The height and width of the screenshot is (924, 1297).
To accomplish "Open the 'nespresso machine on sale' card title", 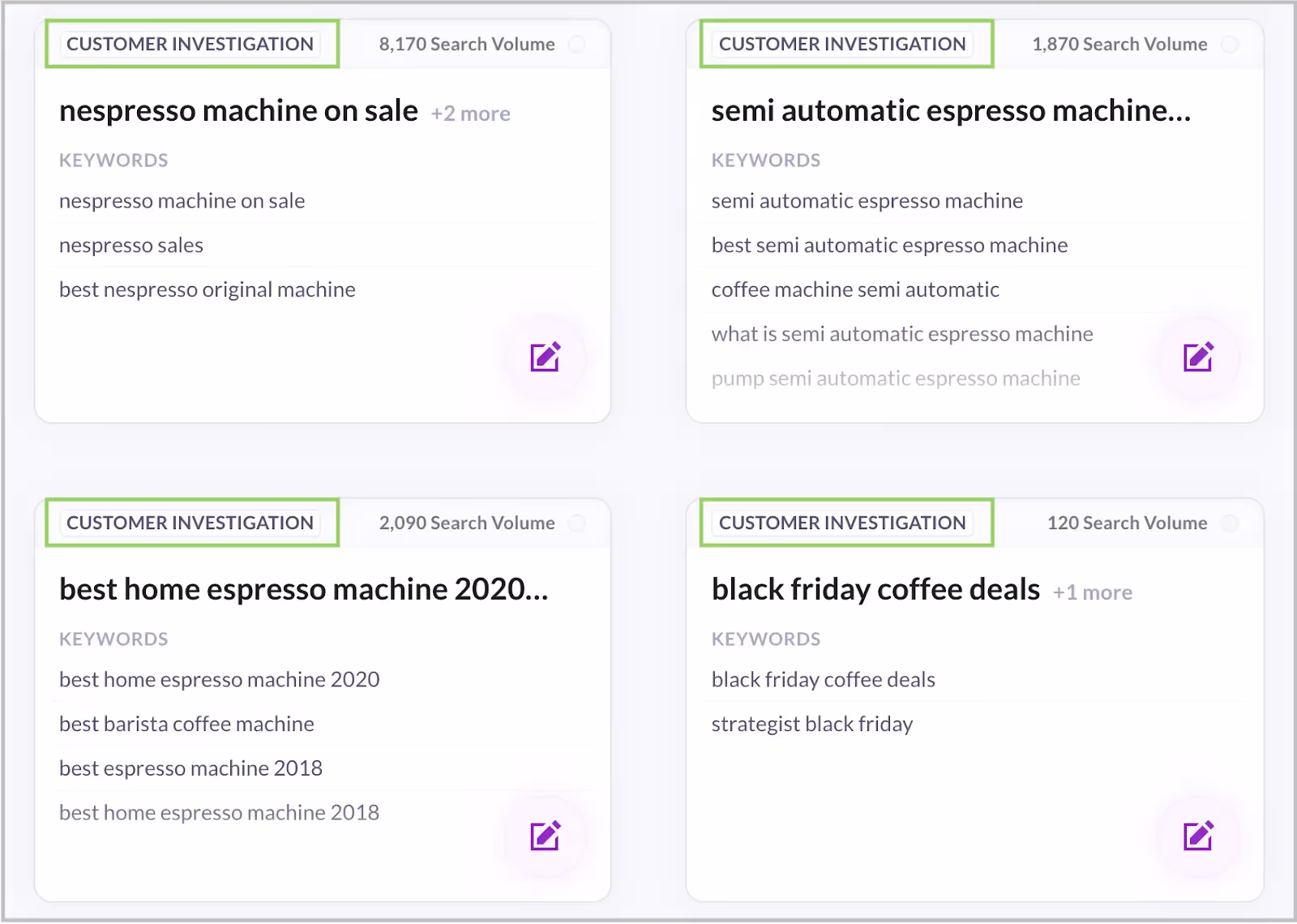I will [238, 110].
